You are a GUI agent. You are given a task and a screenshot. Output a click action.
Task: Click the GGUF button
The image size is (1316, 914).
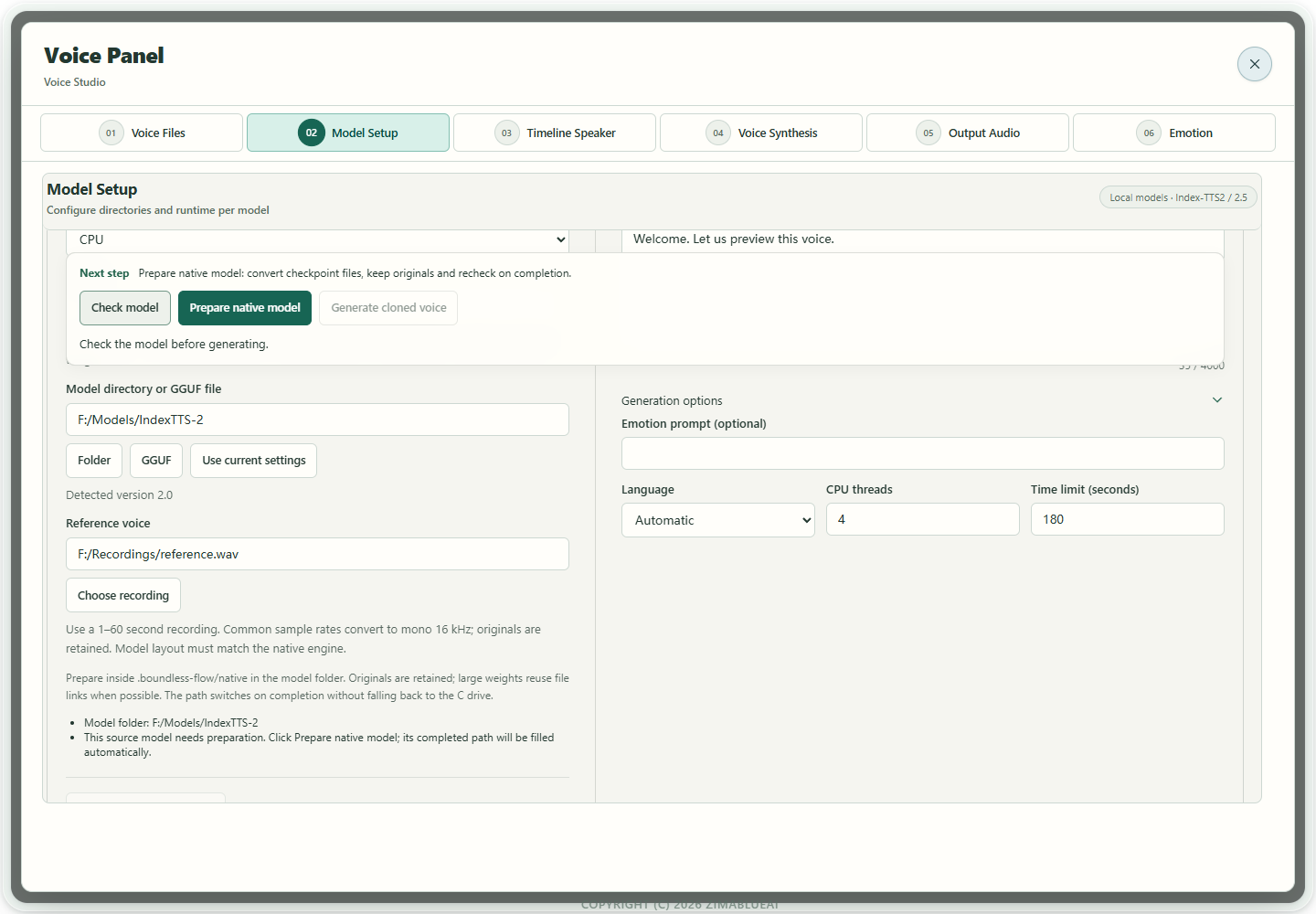156,461
